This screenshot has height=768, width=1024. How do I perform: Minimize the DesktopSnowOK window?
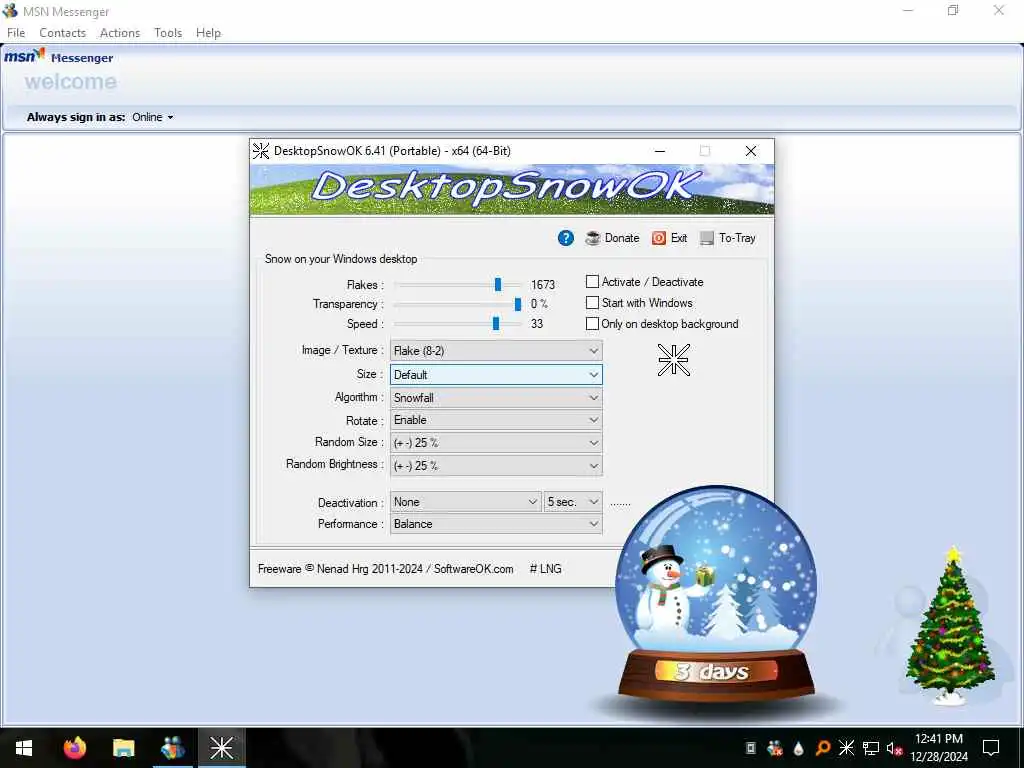[x=660, y=151]
